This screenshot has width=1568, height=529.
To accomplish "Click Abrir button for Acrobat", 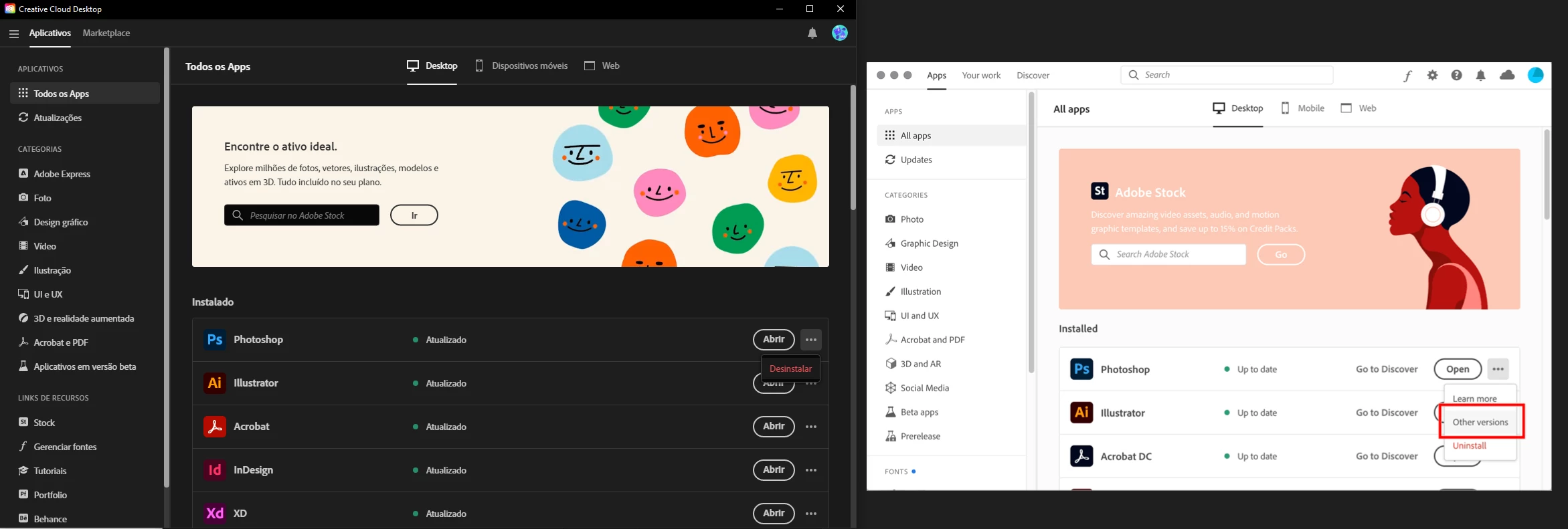I will pos(774,427).
